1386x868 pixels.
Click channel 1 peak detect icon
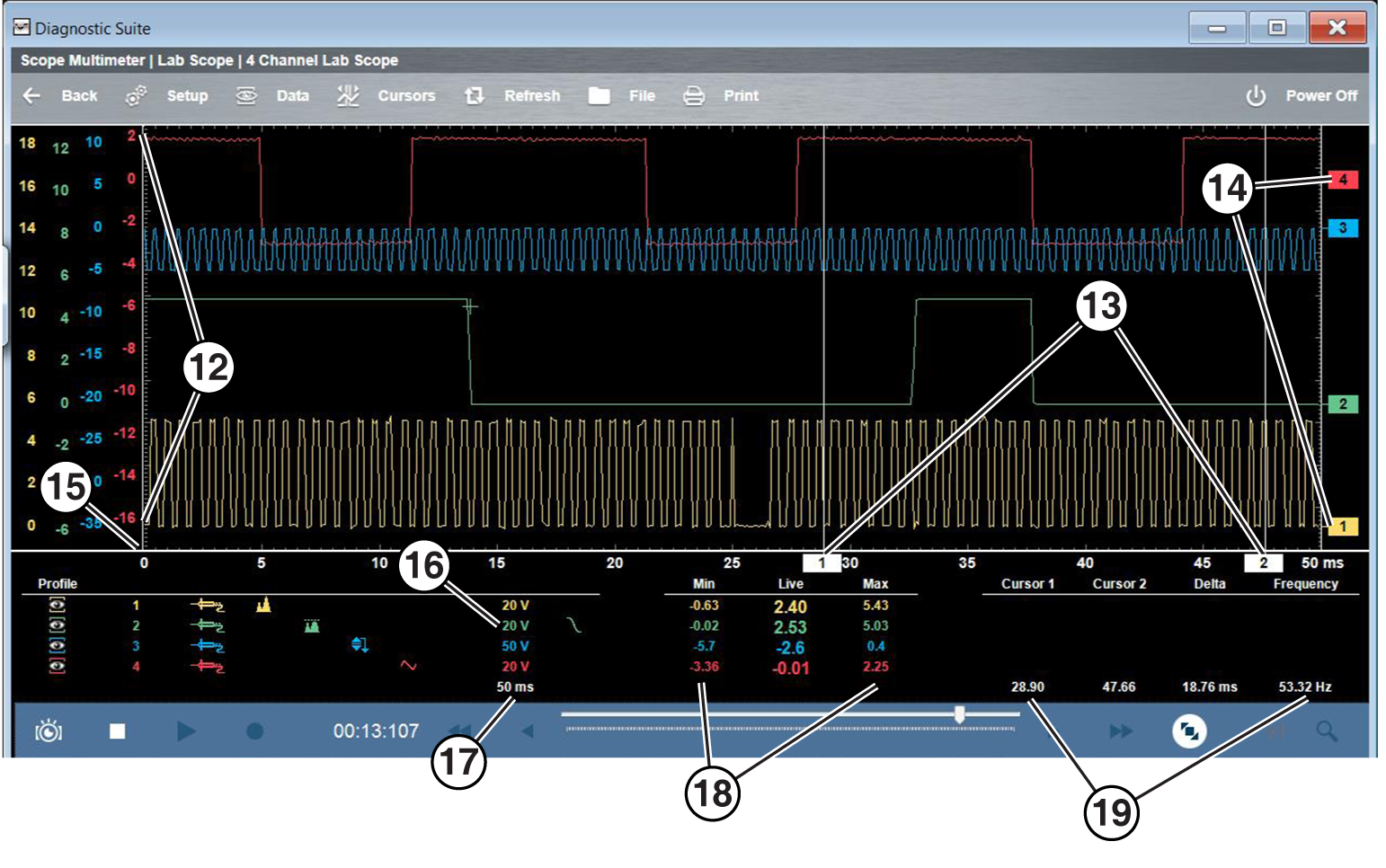point(263,606)
